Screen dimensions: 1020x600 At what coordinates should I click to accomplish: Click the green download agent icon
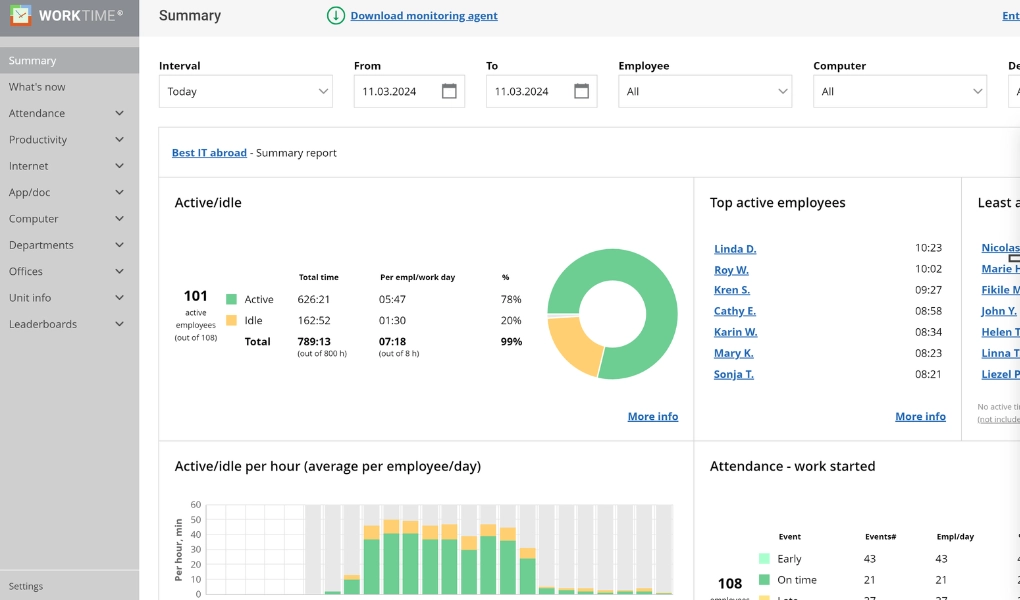(x=336, y=16)
